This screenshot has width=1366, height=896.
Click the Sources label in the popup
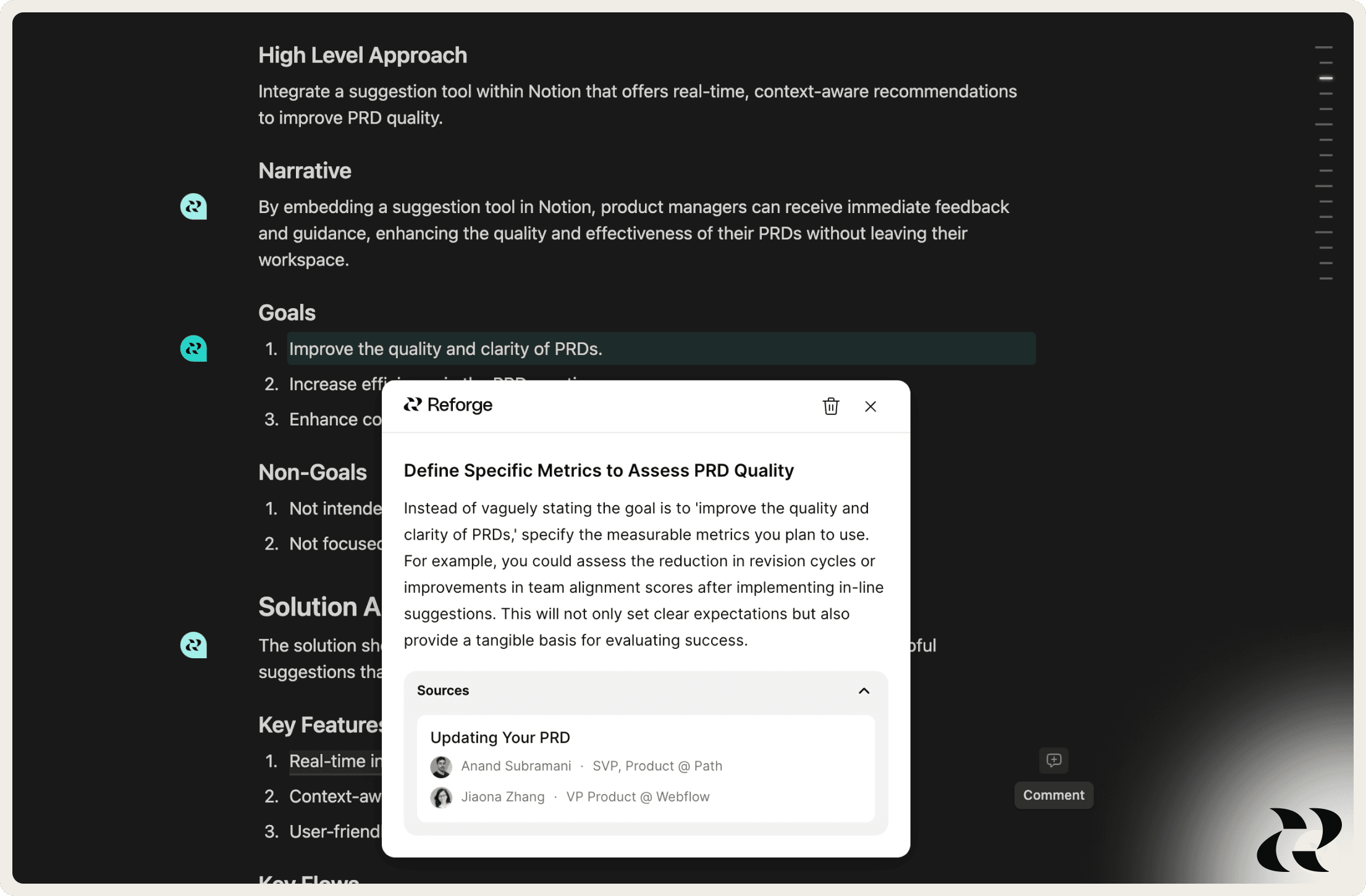pos(442,690)
